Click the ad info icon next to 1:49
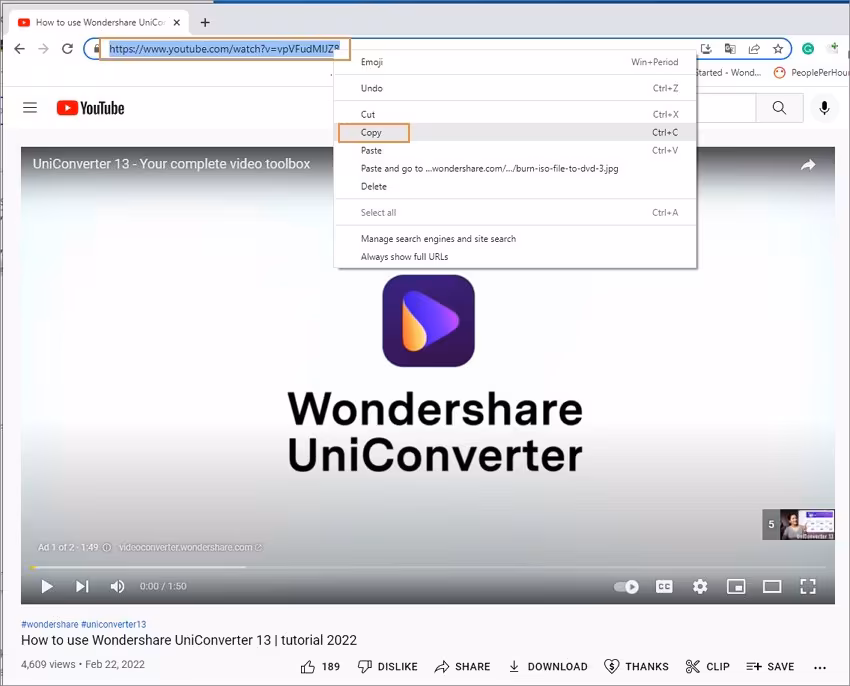 coord(107,547)
